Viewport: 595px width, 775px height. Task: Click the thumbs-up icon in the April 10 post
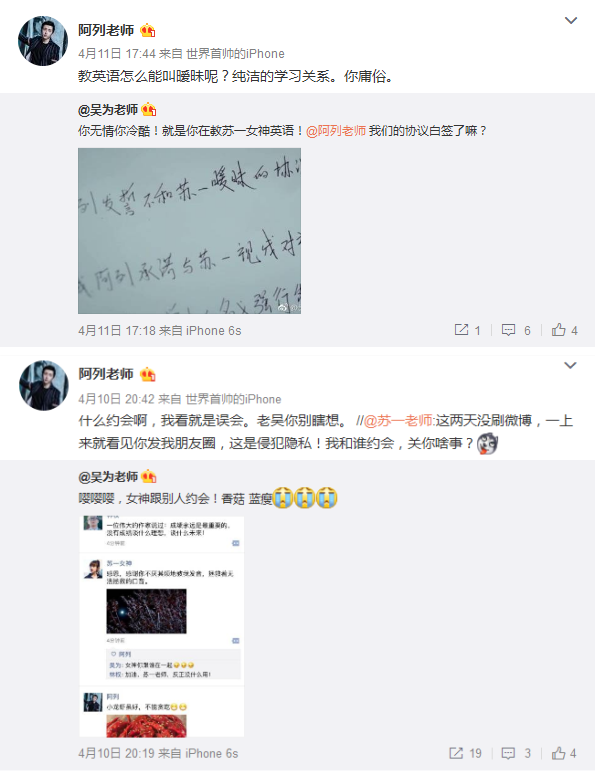[564, 753]
